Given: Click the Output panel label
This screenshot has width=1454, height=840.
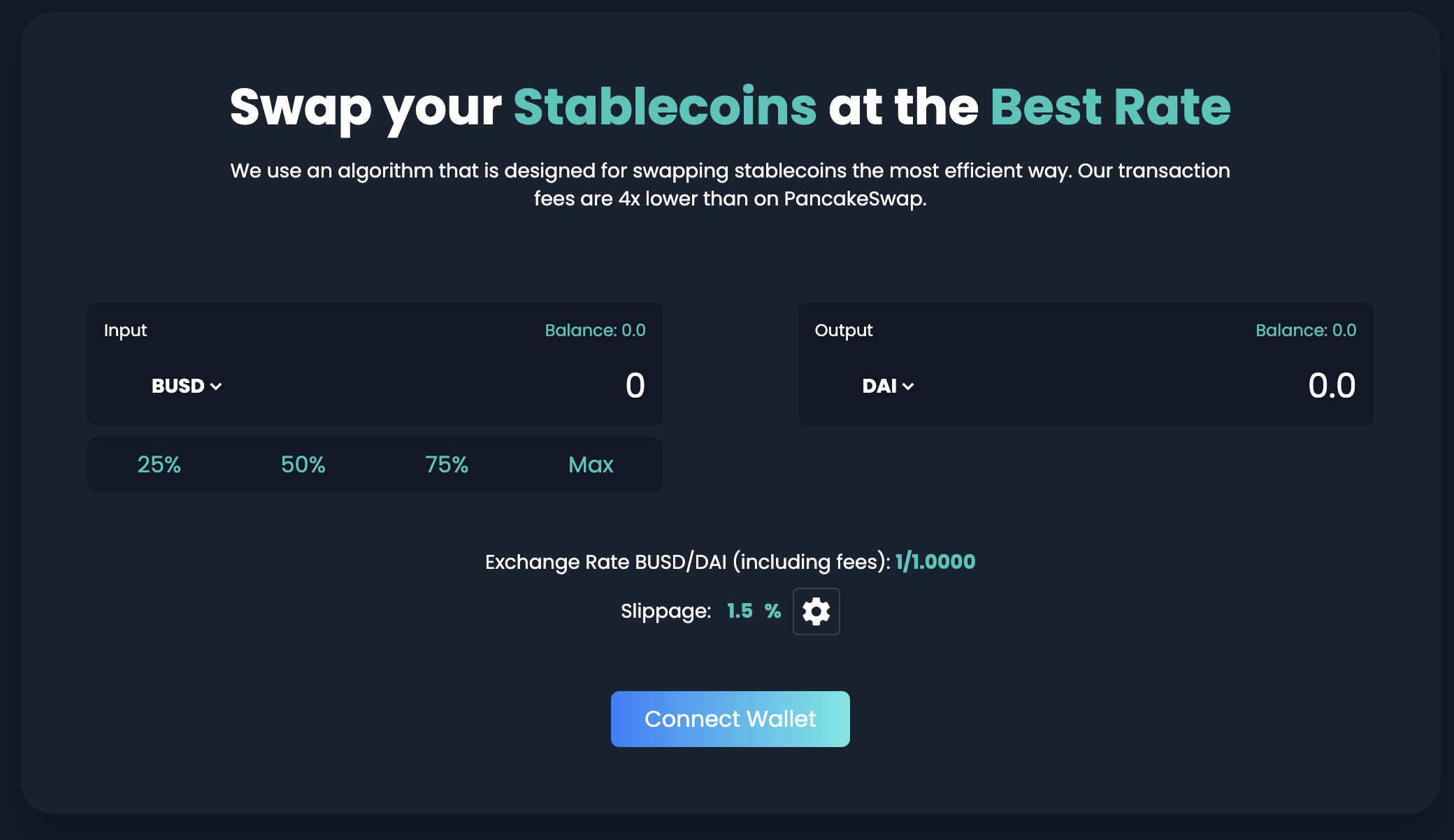Looking at the screenshot, I should pyautogui.click(x=844, y=331).
